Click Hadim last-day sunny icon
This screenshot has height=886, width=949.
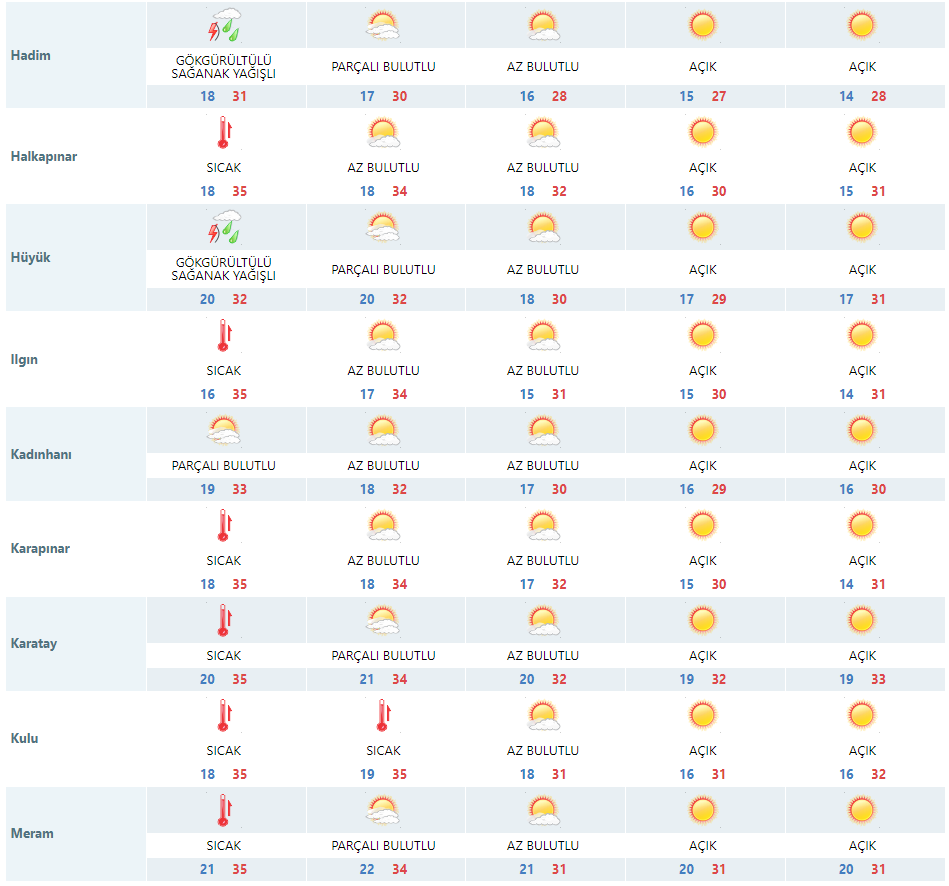(x=862, y=26)
